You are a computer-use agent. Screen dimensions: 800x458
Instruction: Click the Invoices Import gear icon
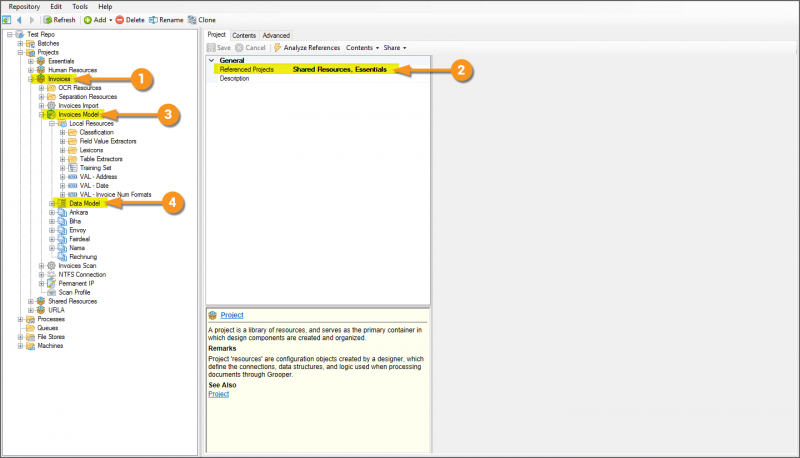tap(51, 105)
